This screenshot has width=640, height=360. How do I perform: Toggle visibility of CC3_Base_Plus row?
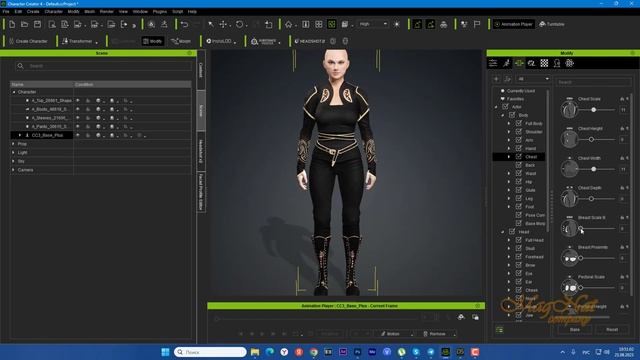(x=78, y=135)
